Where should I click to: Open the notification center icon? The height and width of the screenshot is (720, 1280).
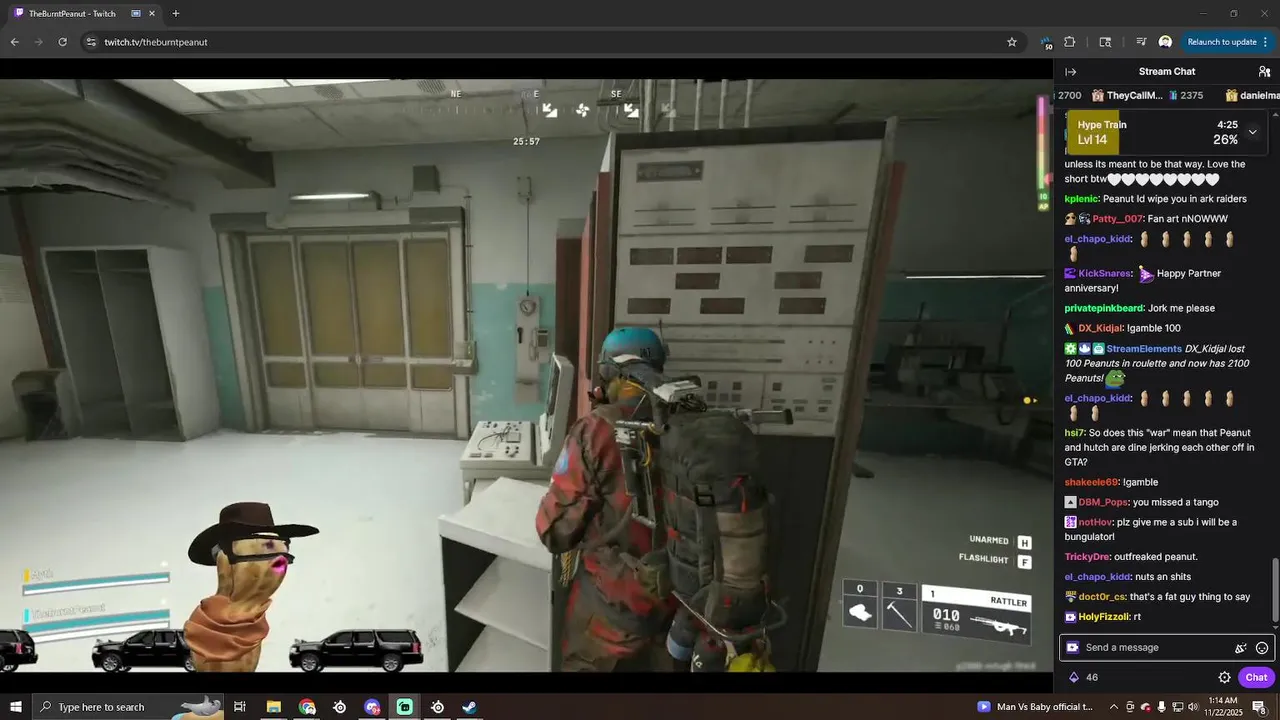[x=1260, y=707]
